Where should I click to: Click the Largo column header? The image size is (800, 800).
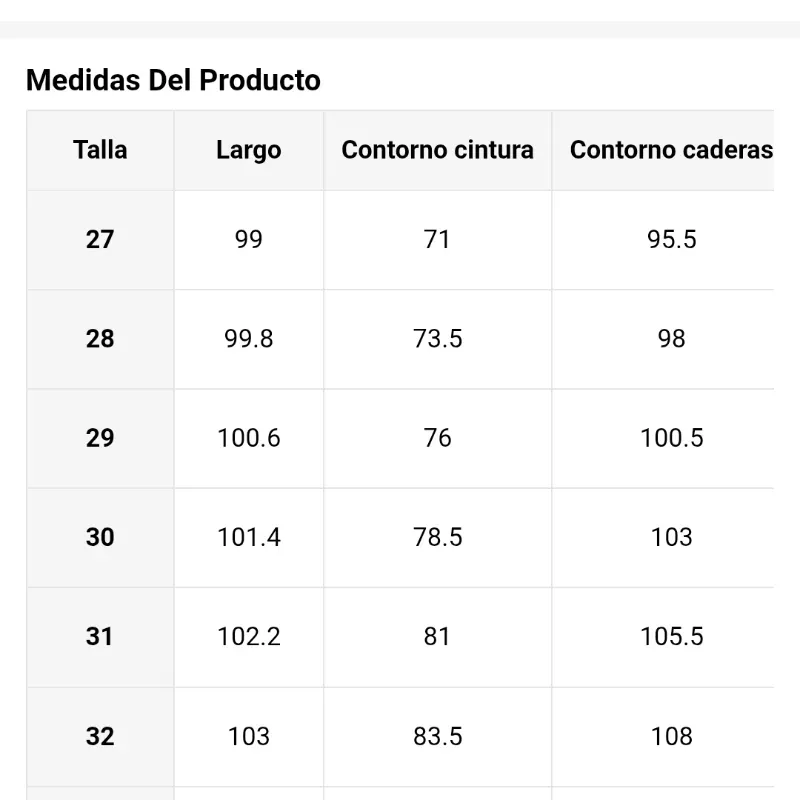pyautogui.click(x=248, y=150)
